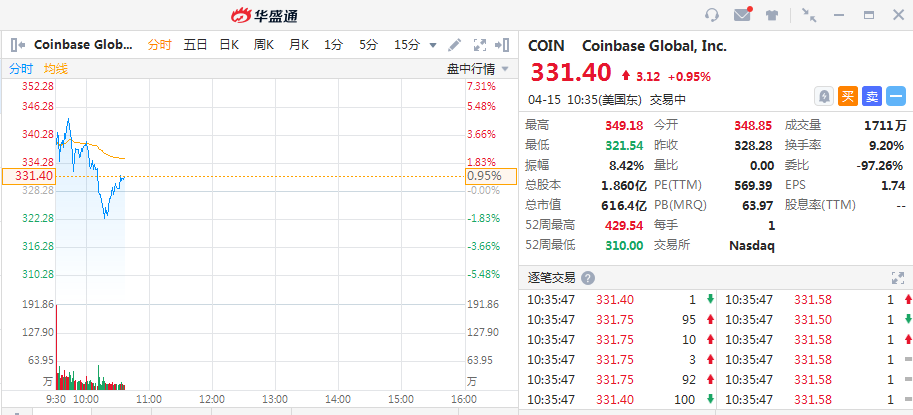
Task: Expand the chart to fullscreen
Action: coord(479,45)
